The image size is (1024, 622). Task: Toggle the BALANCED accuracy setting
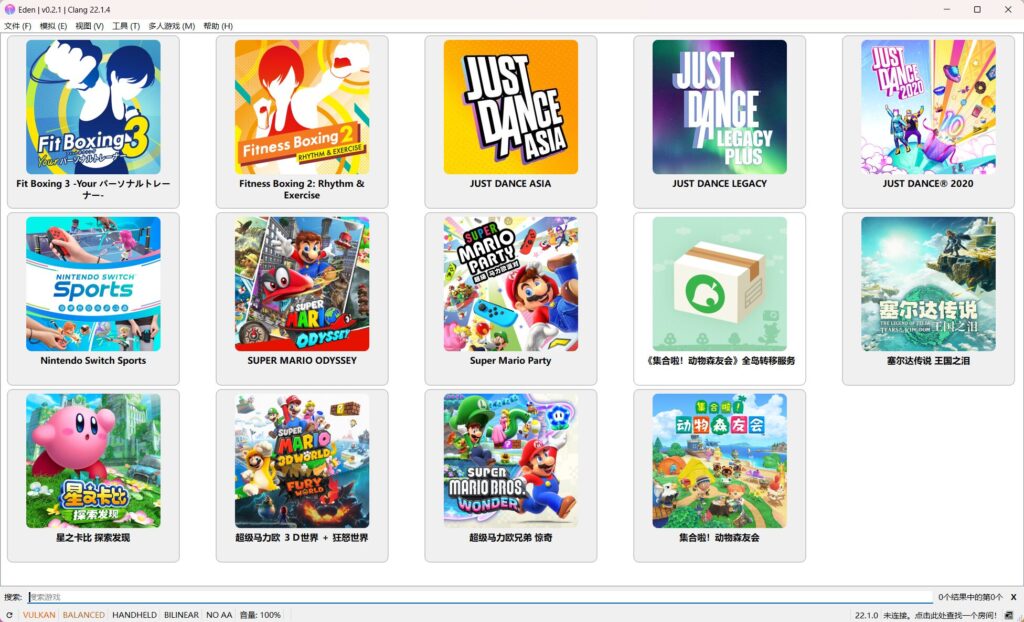84,615
